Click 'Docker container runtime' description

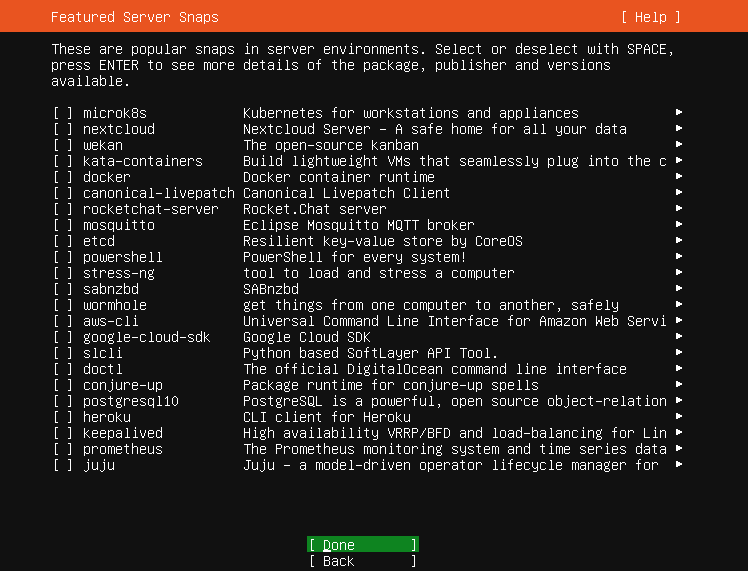339,177
